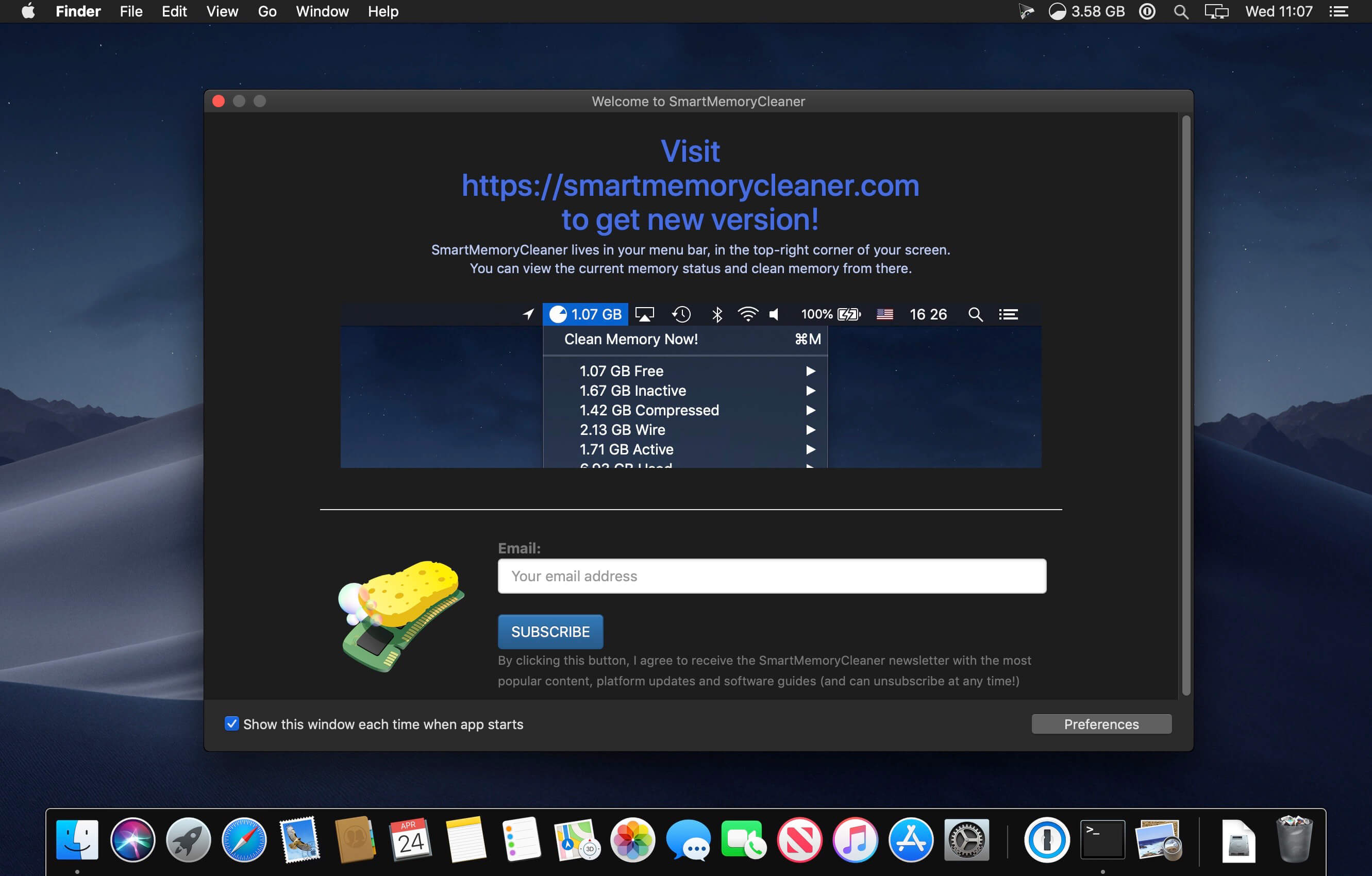The height and width of the screenshot is (876, 1372).
Task: Open the View menu
Action: click(x=222, y=11)
